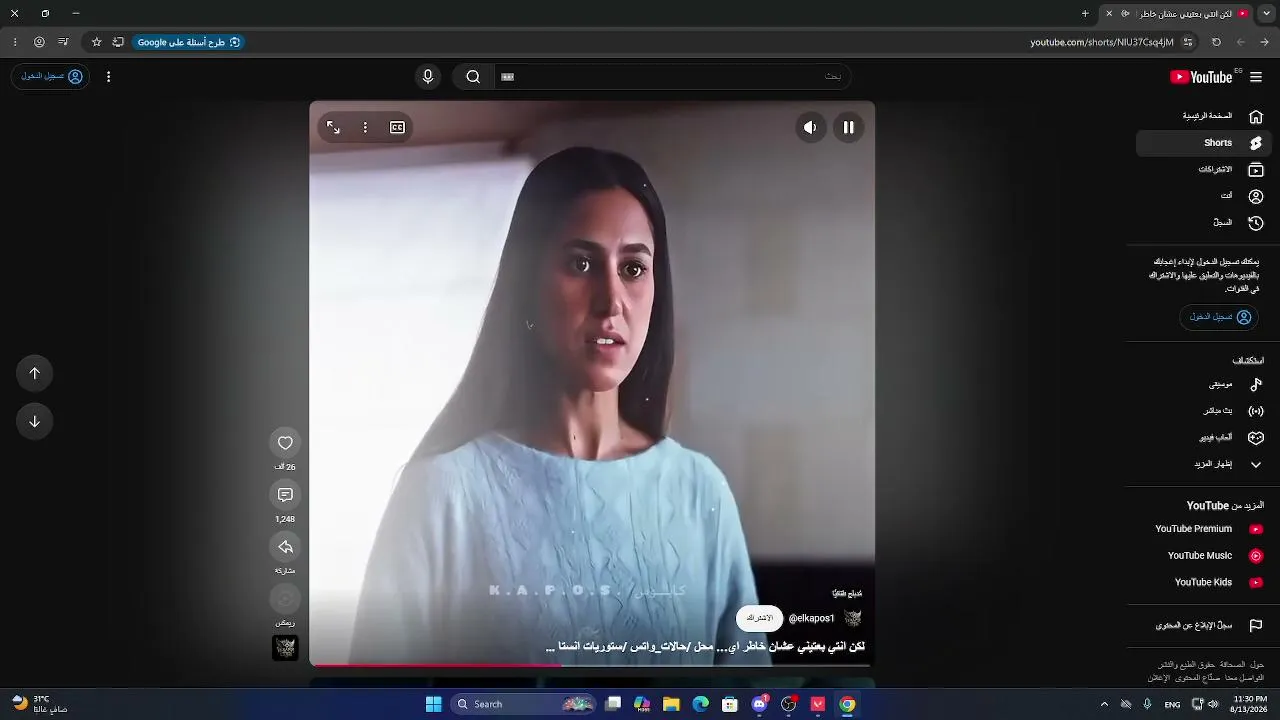Start voice search with the microphone

coord(428,77)
